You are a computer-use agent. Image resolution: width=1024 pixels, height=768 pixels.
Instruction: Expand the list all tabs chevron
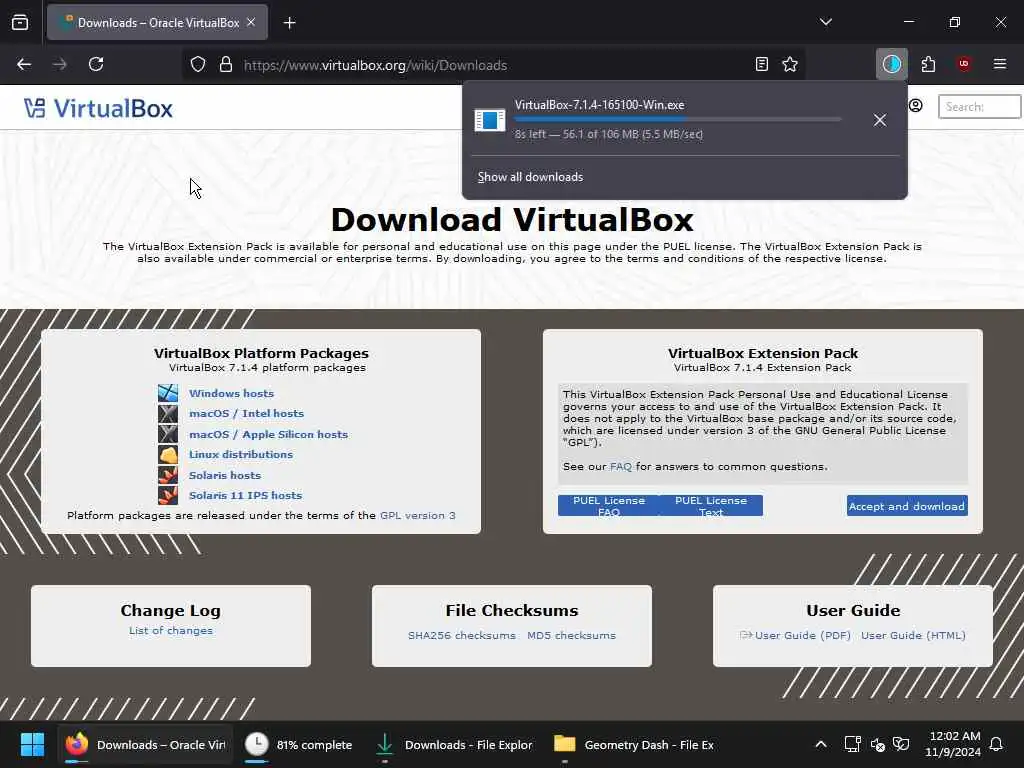826,22
